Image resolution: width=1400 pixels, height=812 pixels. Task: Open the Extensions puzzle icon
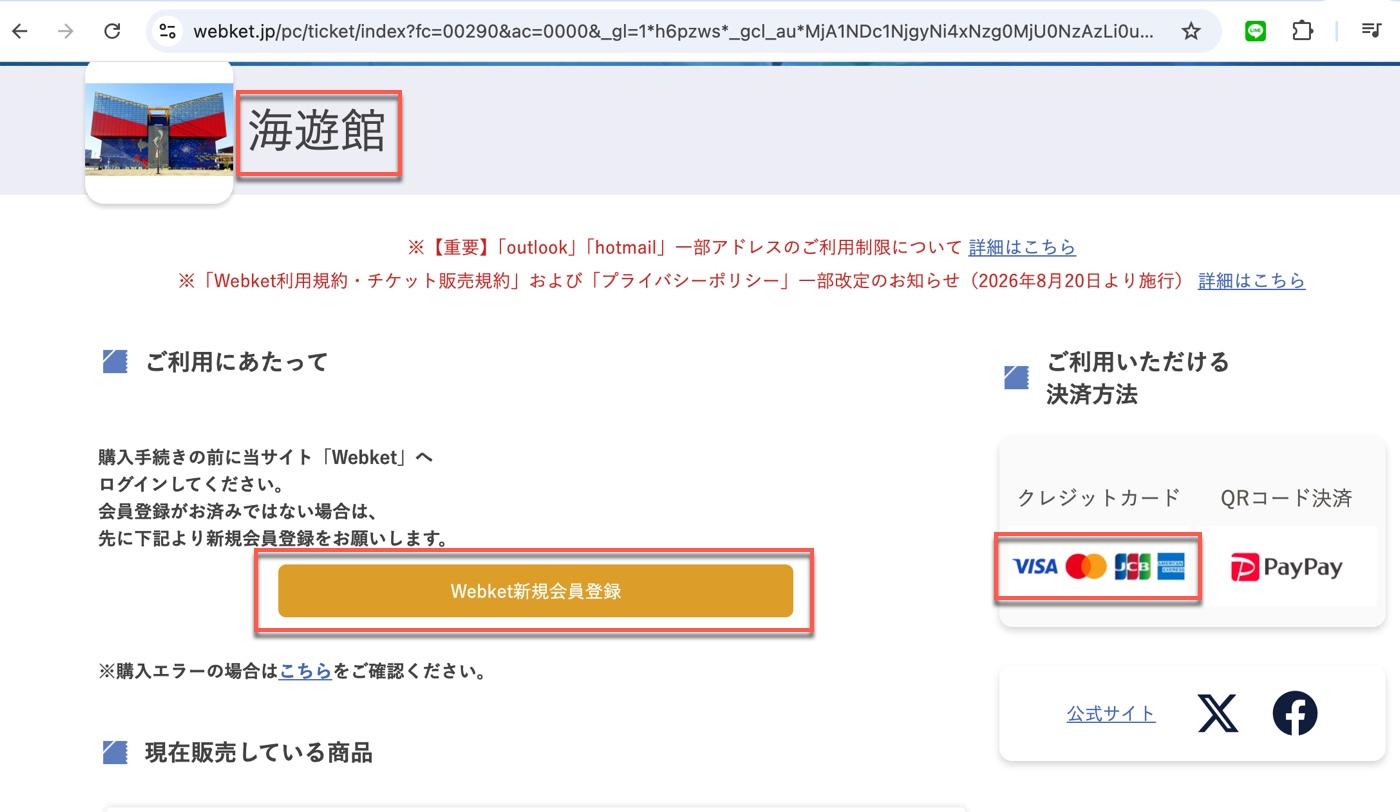[1302, 31]
